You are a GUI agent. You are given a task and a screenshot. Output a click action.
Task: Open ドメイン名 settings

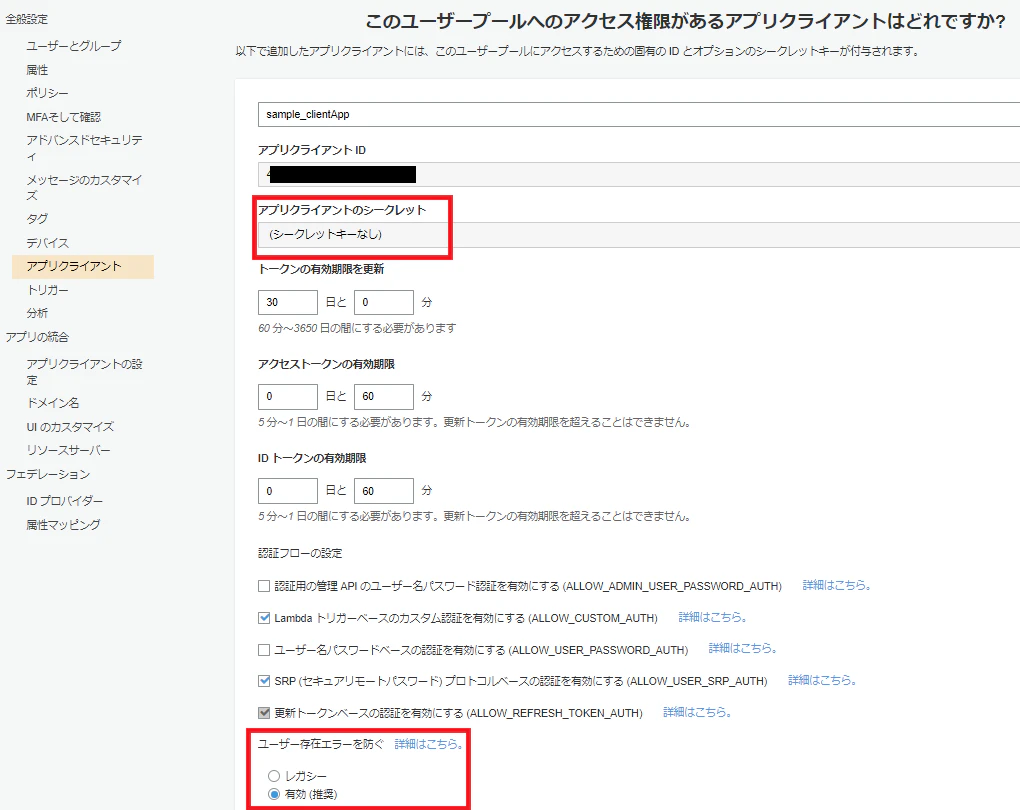pyautogui.click(x=53, y=403)
